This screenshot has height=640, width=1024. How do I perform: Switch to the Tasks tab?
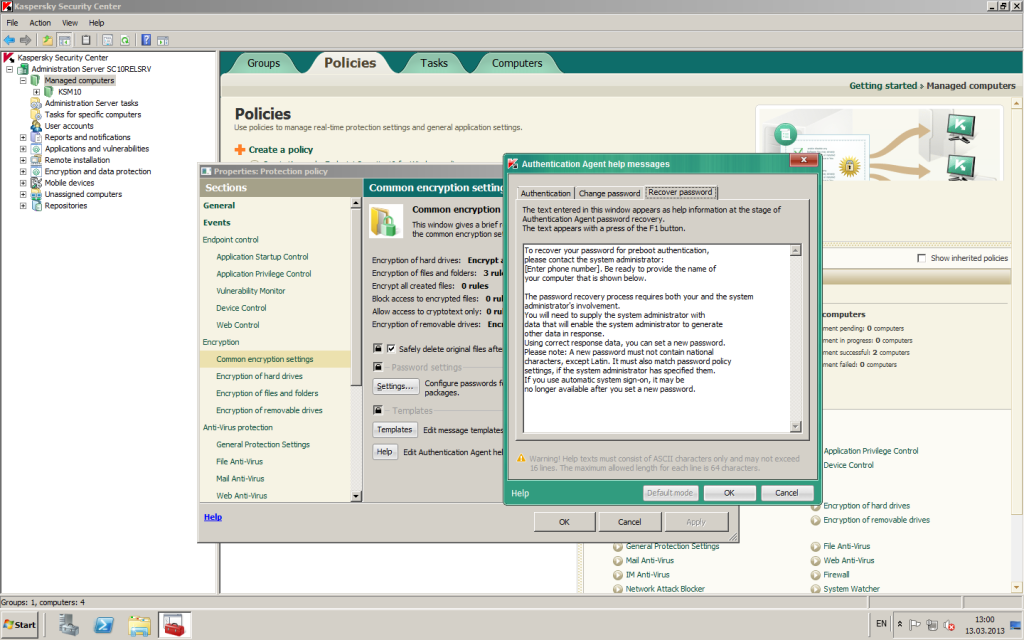(434, 63)
